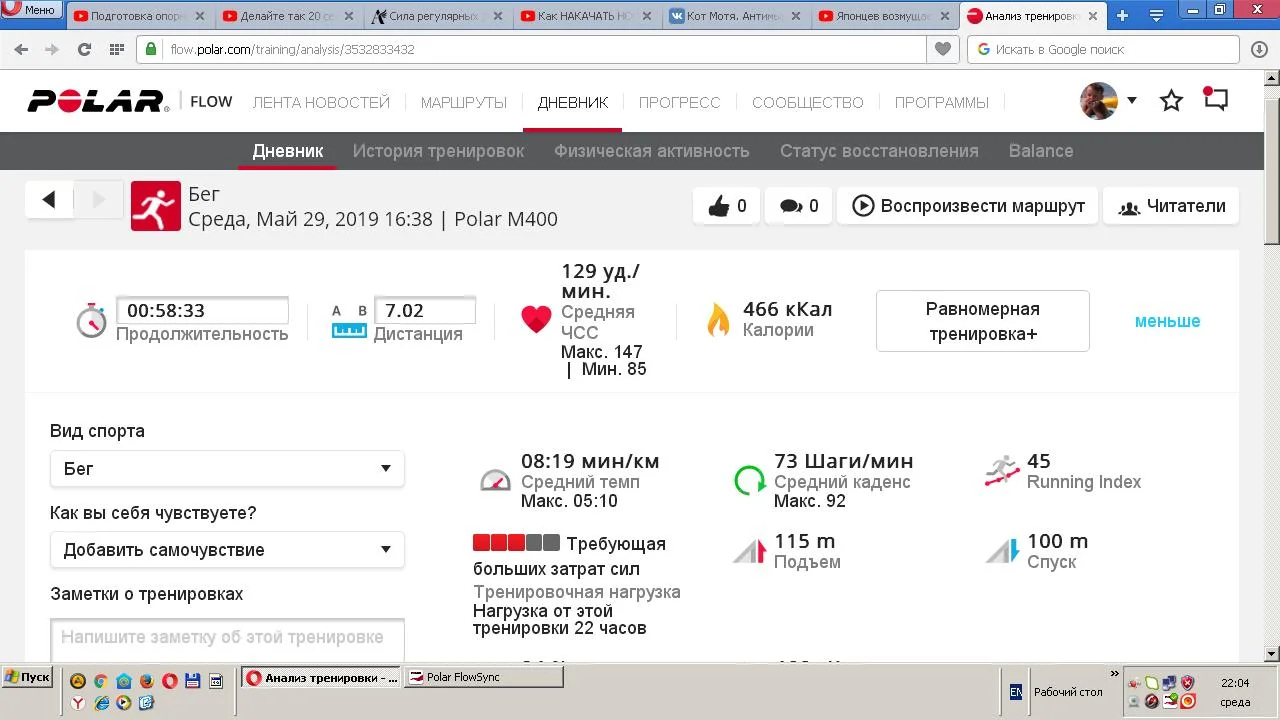Switch to Статус восстановления subtab
The width and height of the screenshot is (1280, 720).
pyautogui.click(x=879, y=151)
